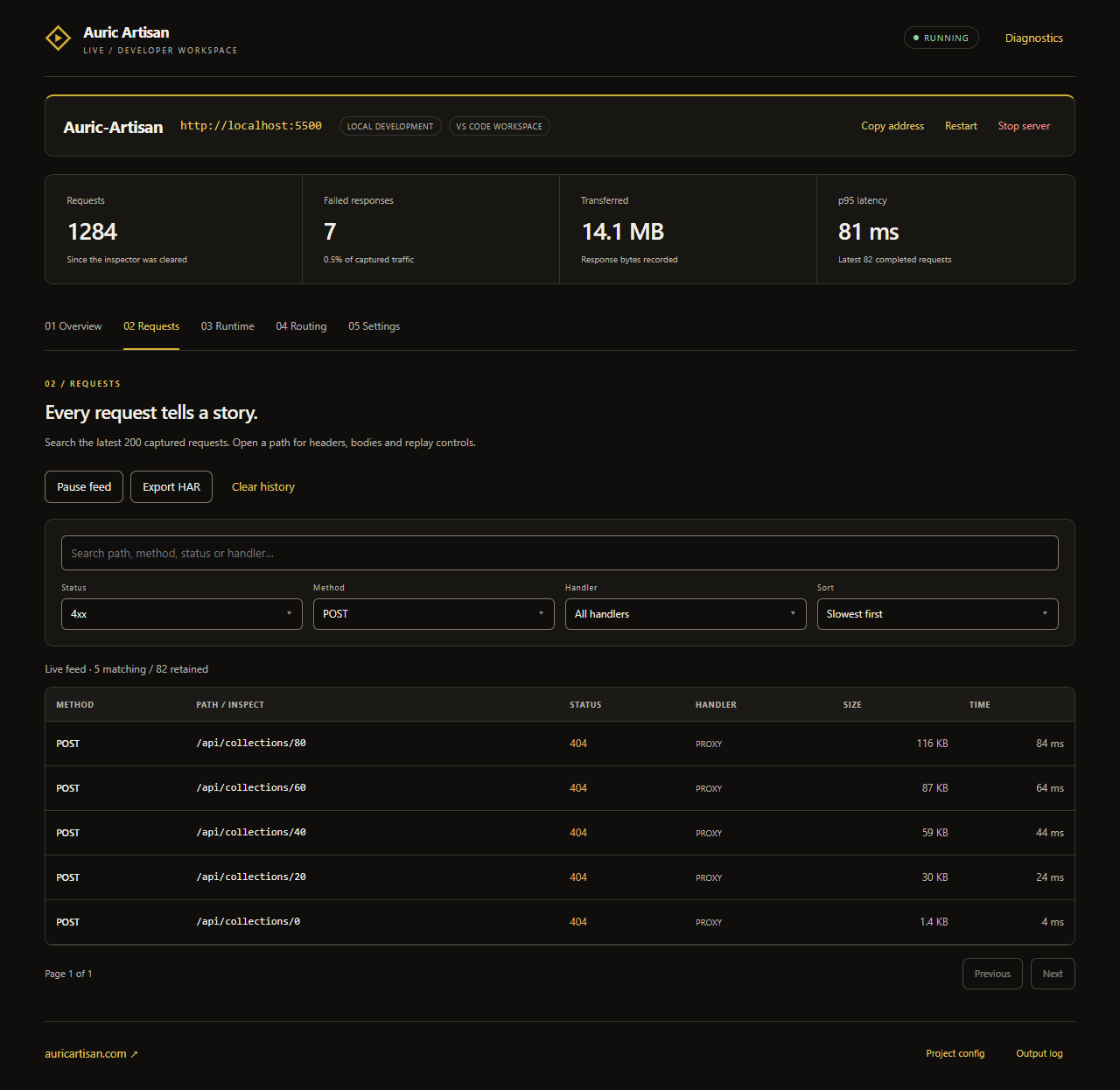Click PROXY handler in collections/20 row

[709, 877]
